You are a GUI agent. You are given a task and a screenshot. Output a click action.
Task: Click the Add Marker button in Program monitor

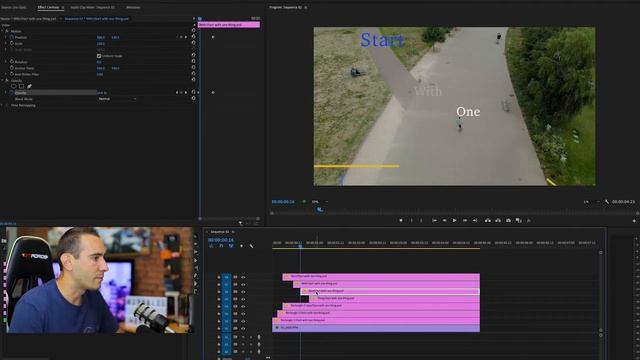point(401,220)
